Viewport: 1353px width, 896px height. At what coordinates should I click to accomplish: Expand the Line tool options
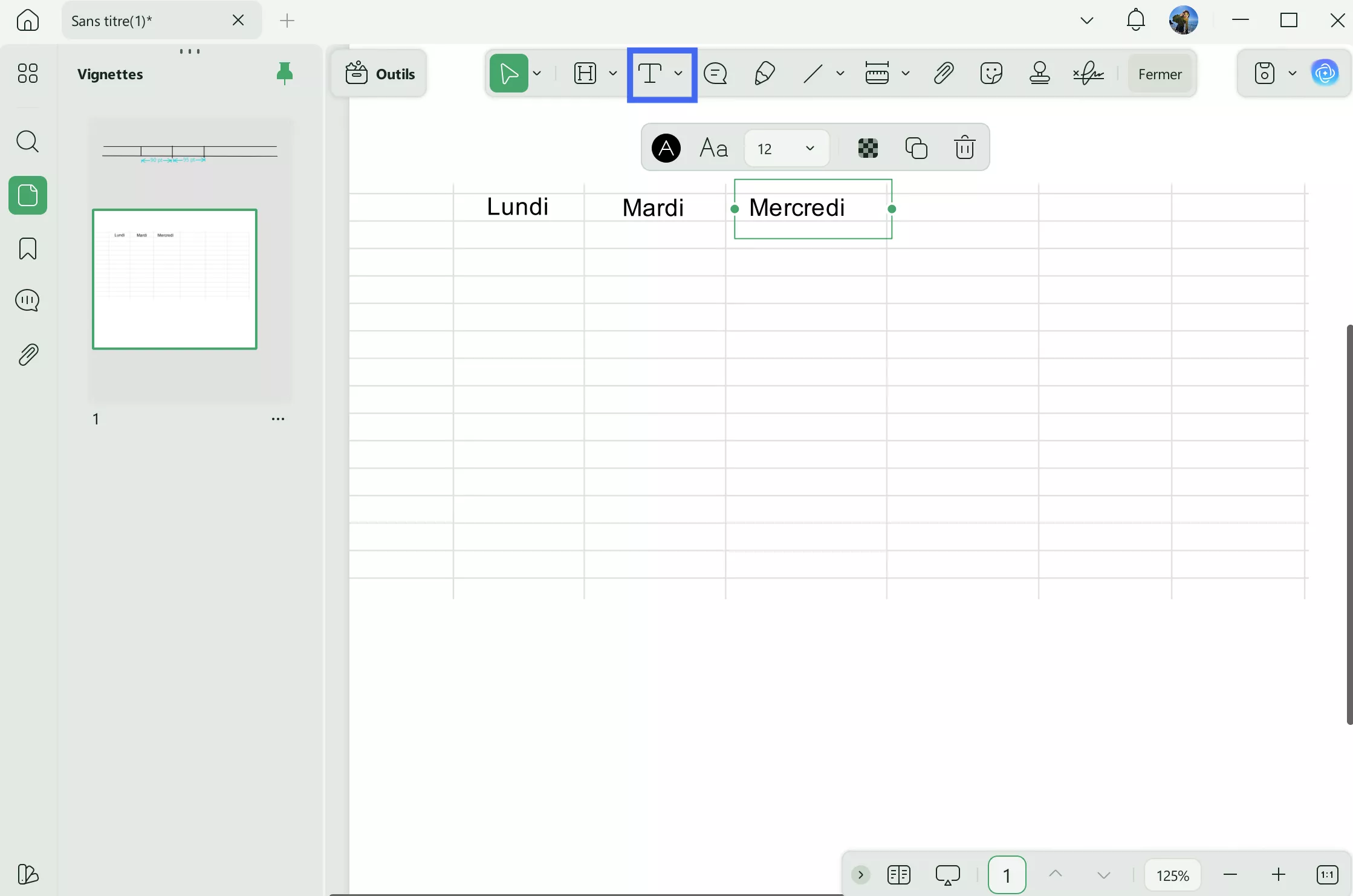coord(841,73)
